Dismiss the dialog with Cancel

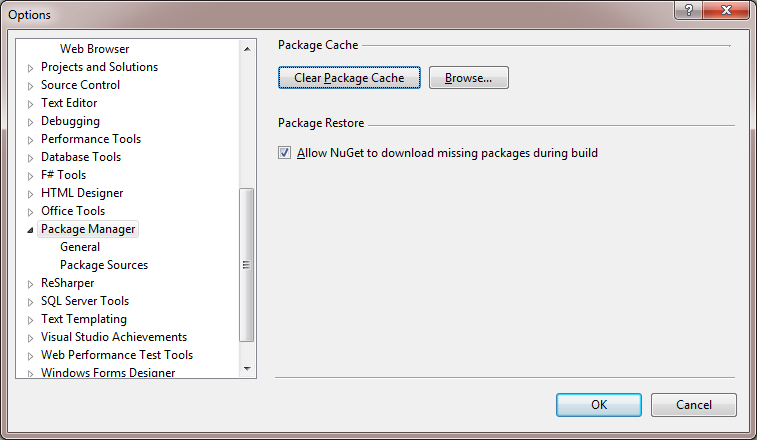[693, 405]
